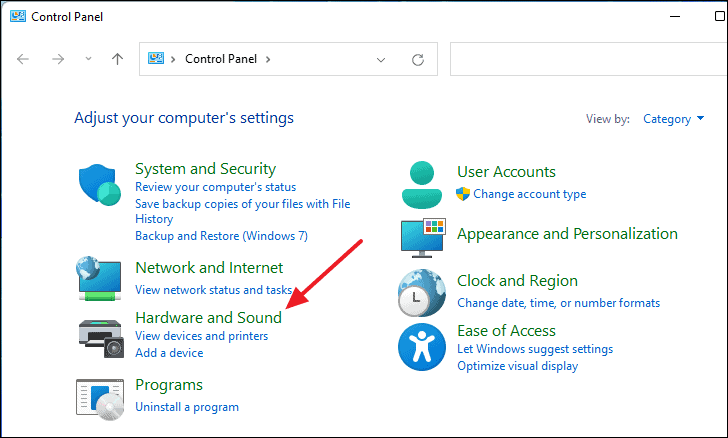
Task: Click Change date, time, or number formats
Action: point(559,303)
